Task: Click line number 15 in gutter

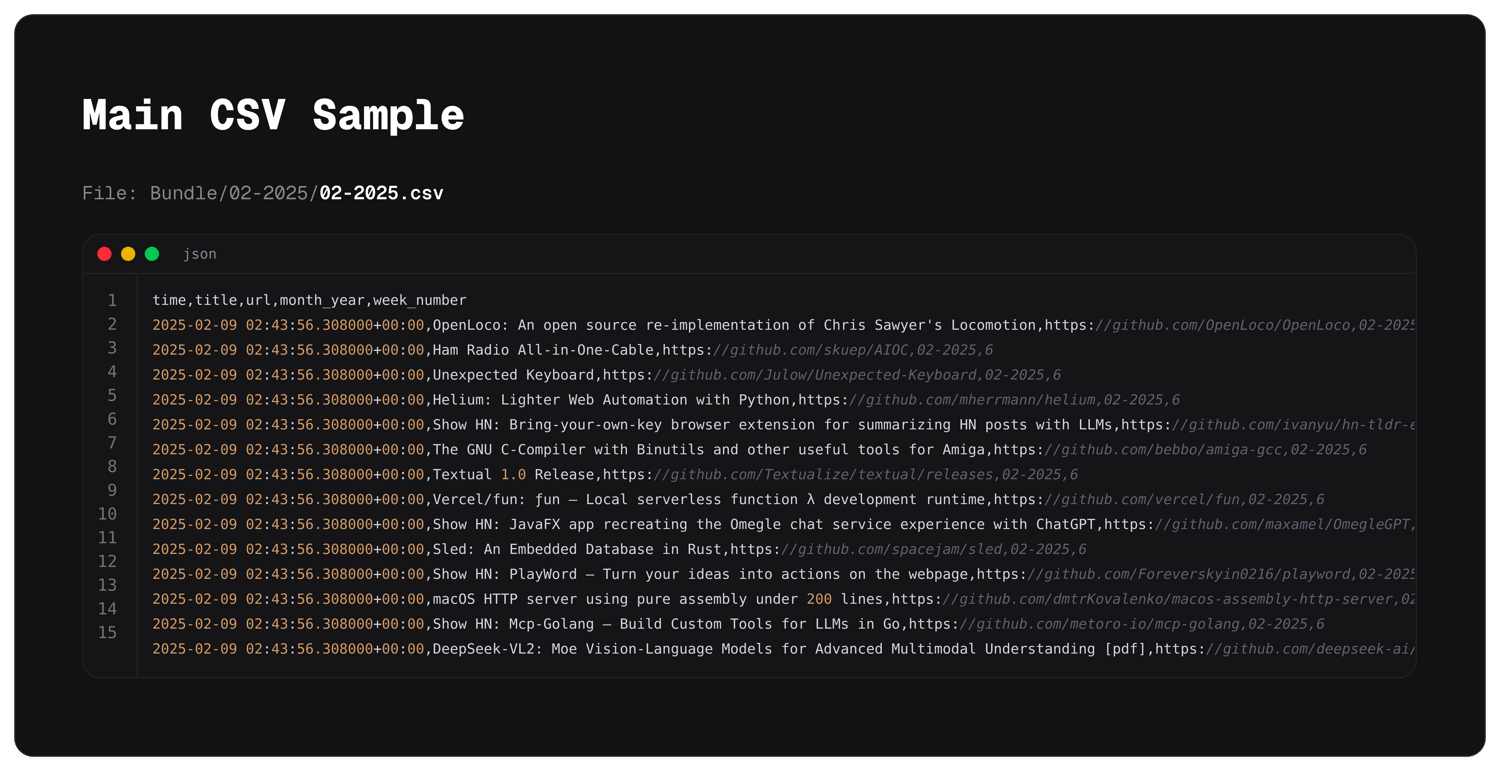Action: pos(107,632)
